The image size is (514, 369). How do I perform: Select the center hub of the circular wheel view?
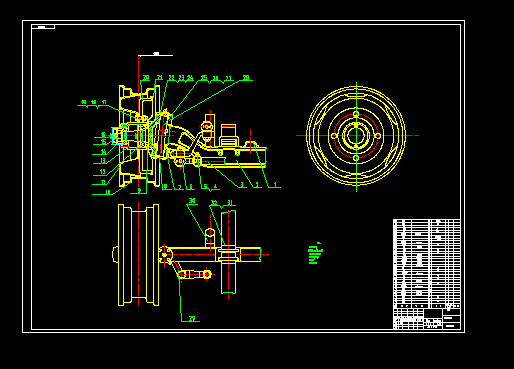click(x=356, y=135)
